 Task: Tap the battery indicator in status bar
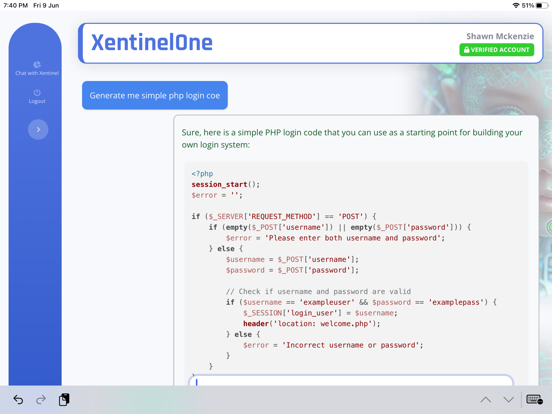pos(542,5)
